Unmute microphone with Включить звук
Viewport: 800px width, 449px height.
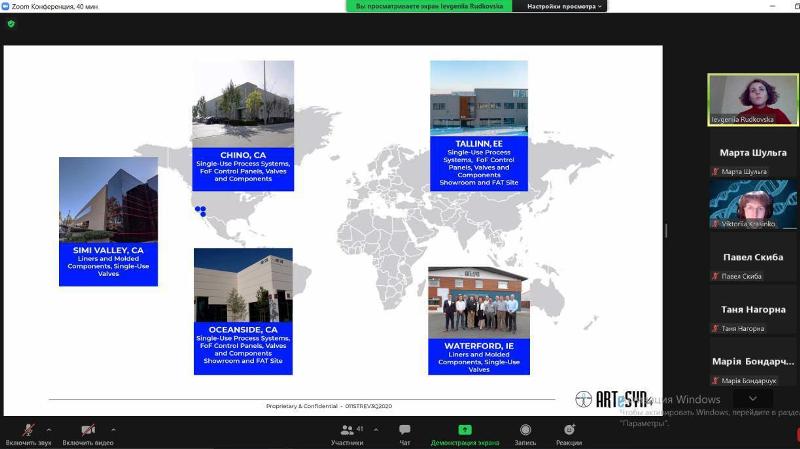[x=29, y=435]
